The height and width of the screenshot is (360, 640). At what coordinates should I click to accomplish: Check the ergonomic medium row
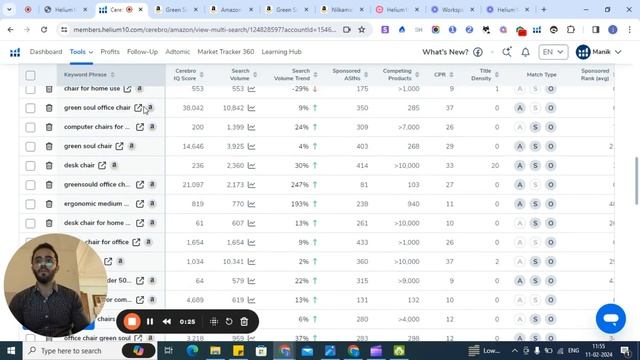click(30, 204)
